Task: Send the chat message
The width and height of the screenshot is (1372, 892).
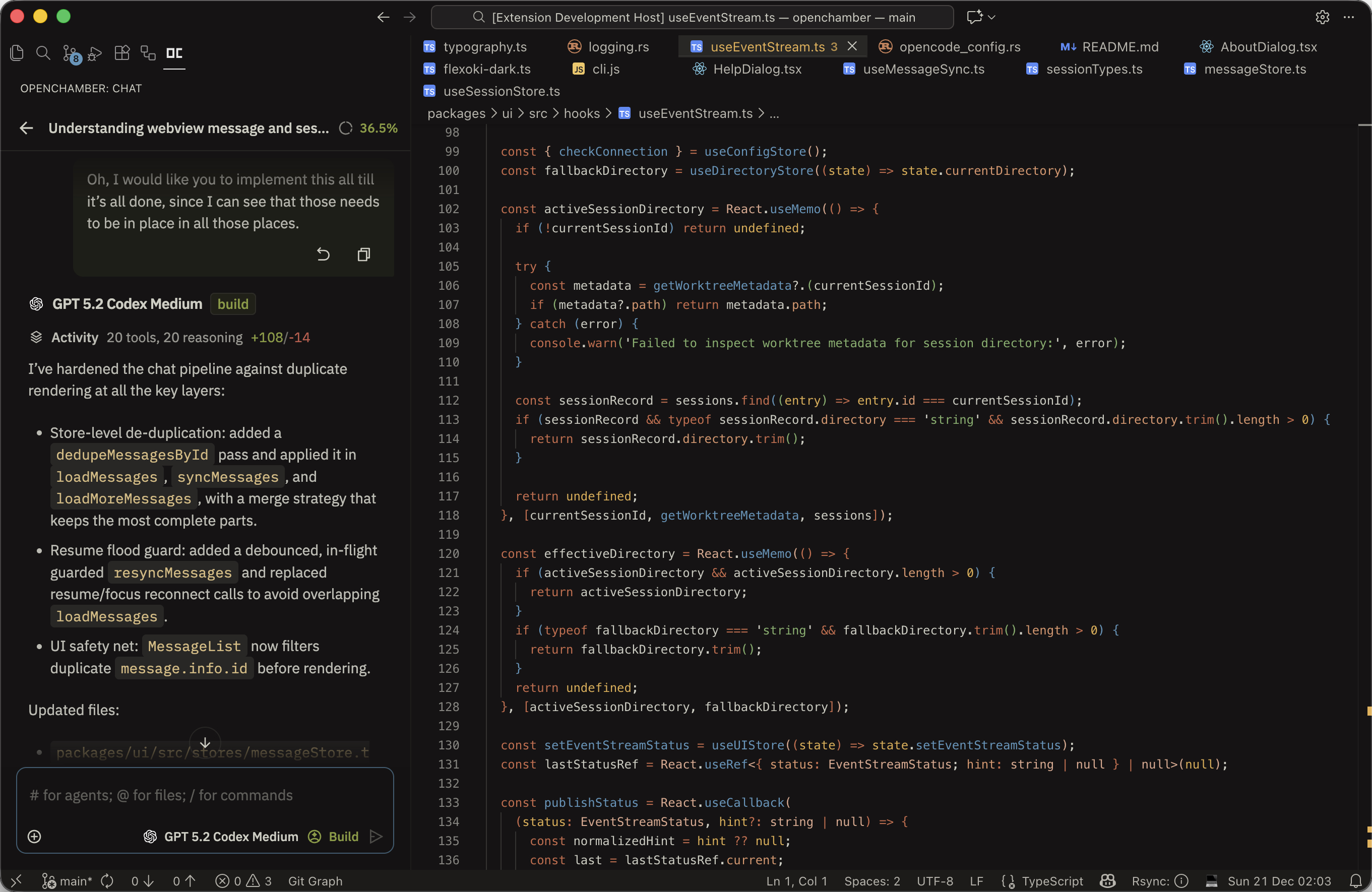Action: coord(377,837)
